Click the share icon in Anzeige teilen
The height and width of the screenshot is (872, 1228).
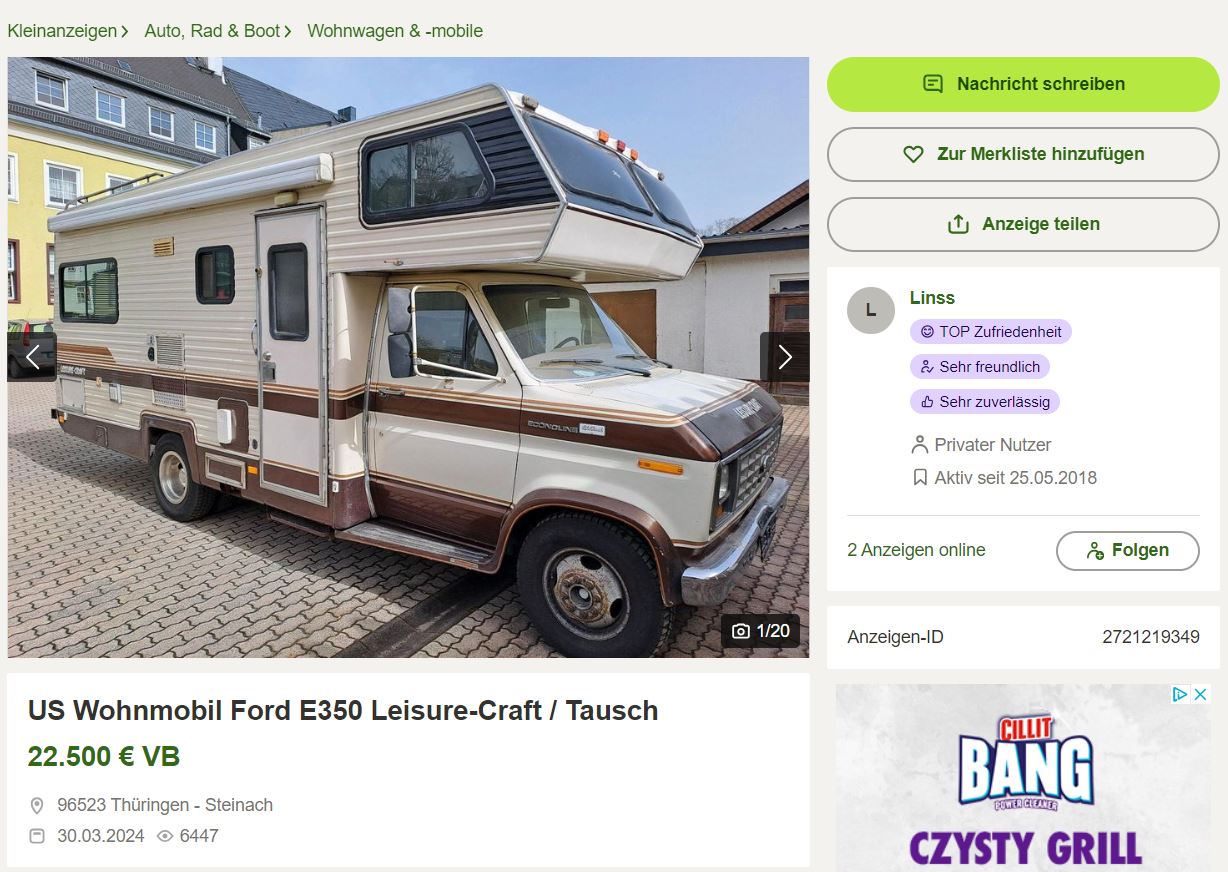click(x=958, y=224)
